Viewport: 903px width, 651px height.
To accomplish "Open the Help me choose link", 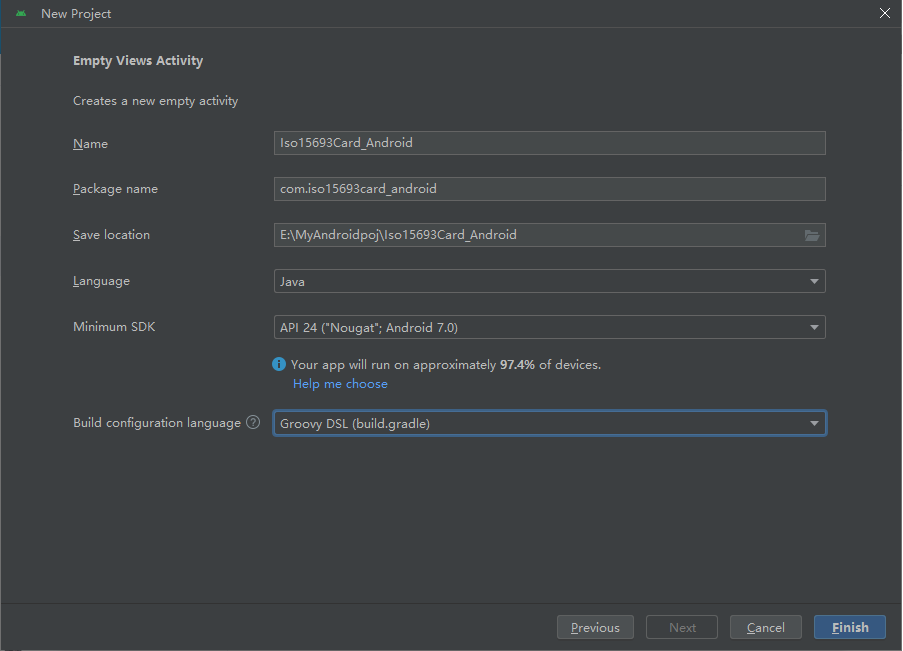I will [340, 384].
